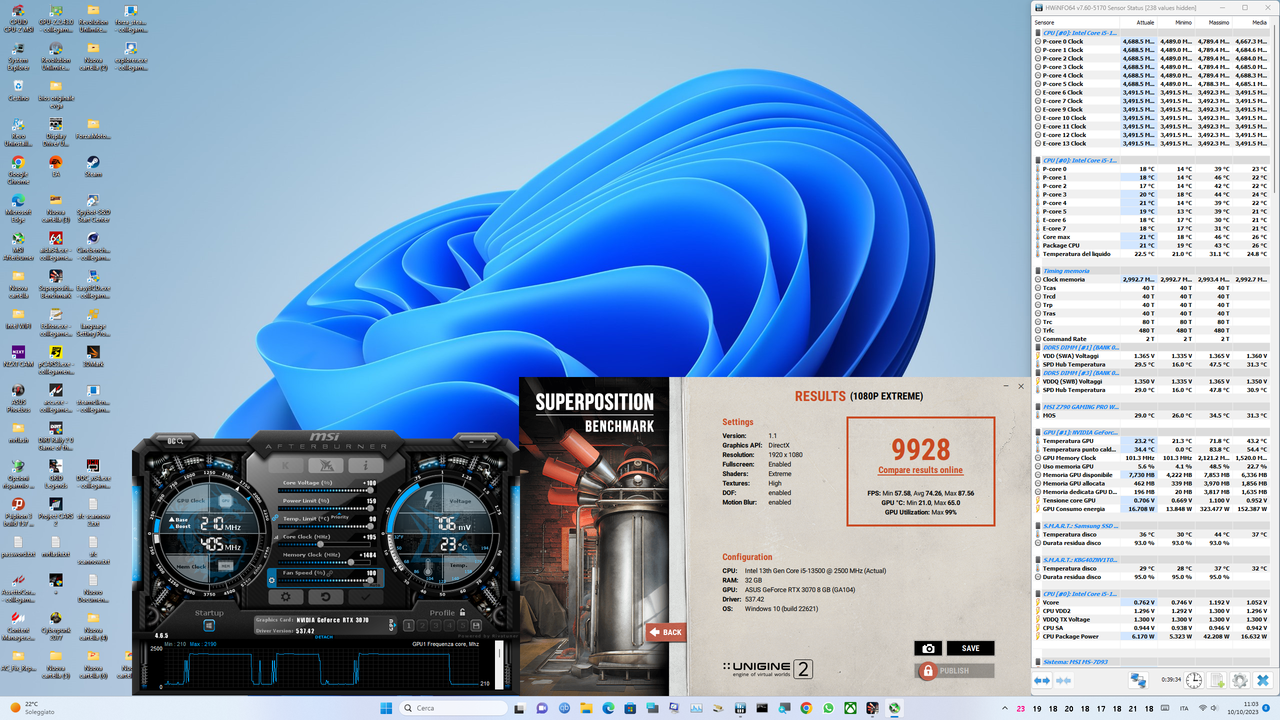1280x720 pixels.
Task: Open Afterburner settings with the gear icon
Action: pyautogui.click(x=285, y=597)
